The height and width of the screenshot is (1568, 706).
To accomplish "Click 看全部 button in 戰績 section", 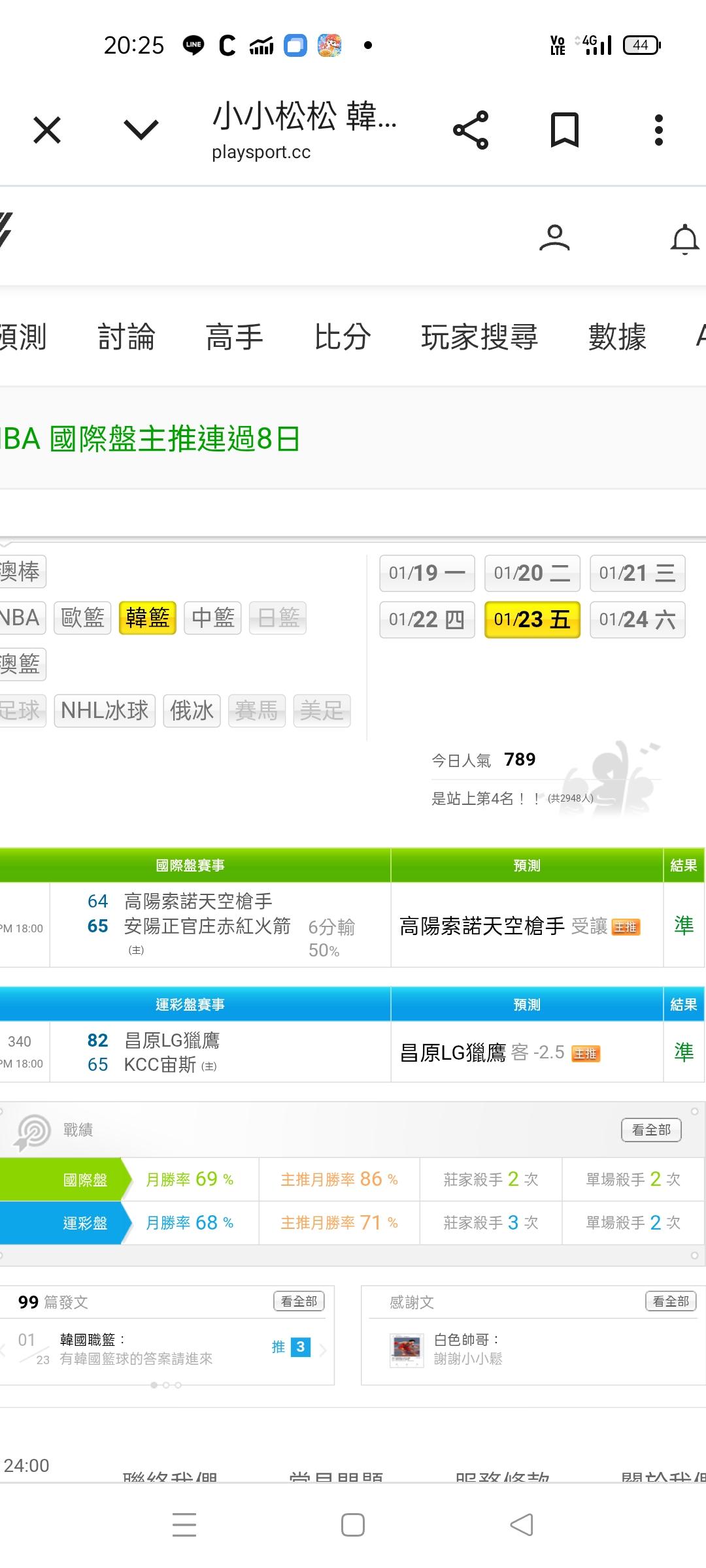I will (651, 1130).
